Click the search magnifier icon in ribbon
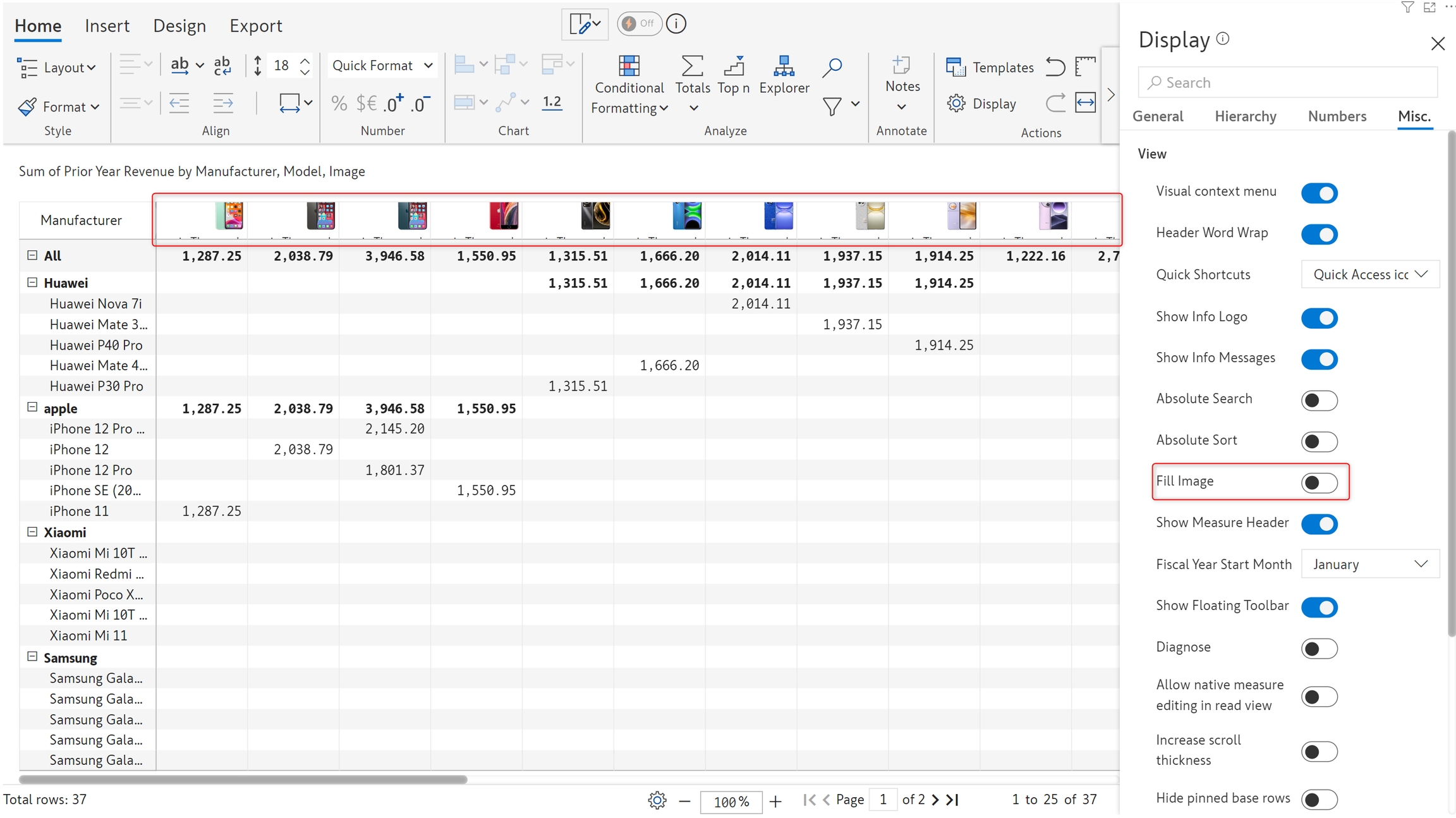This screenshot has width=1456, height=818. [832, 67]
